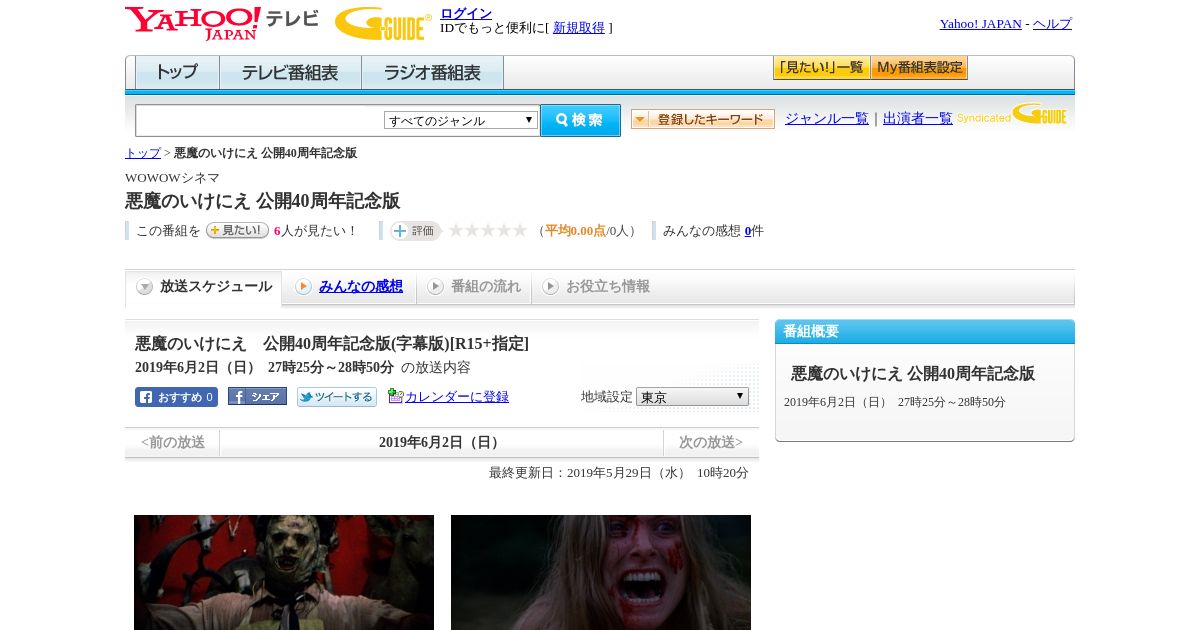
Task: Go to 次の放送> next broadcast
Action: [711, 442]
